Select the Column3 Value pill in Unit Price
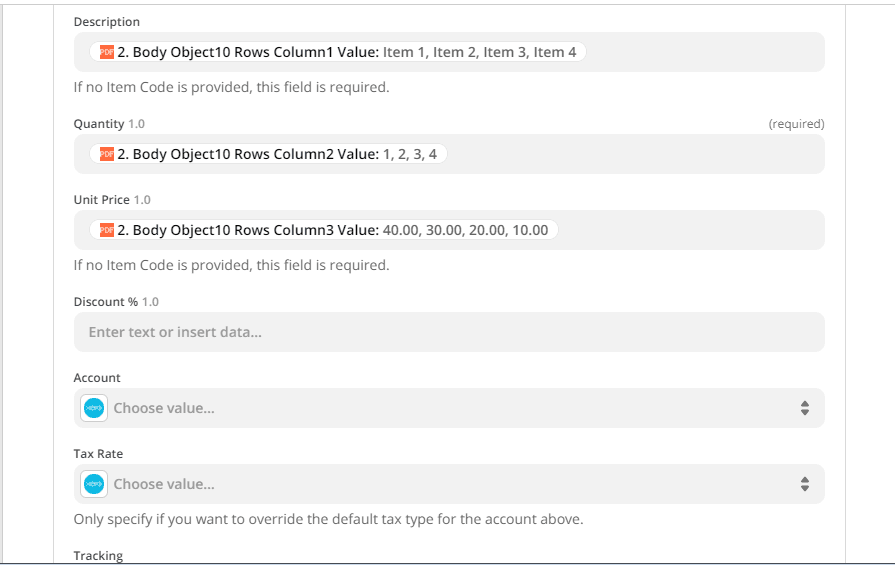Viewport: 895px width, 565px height. point(326,230)
